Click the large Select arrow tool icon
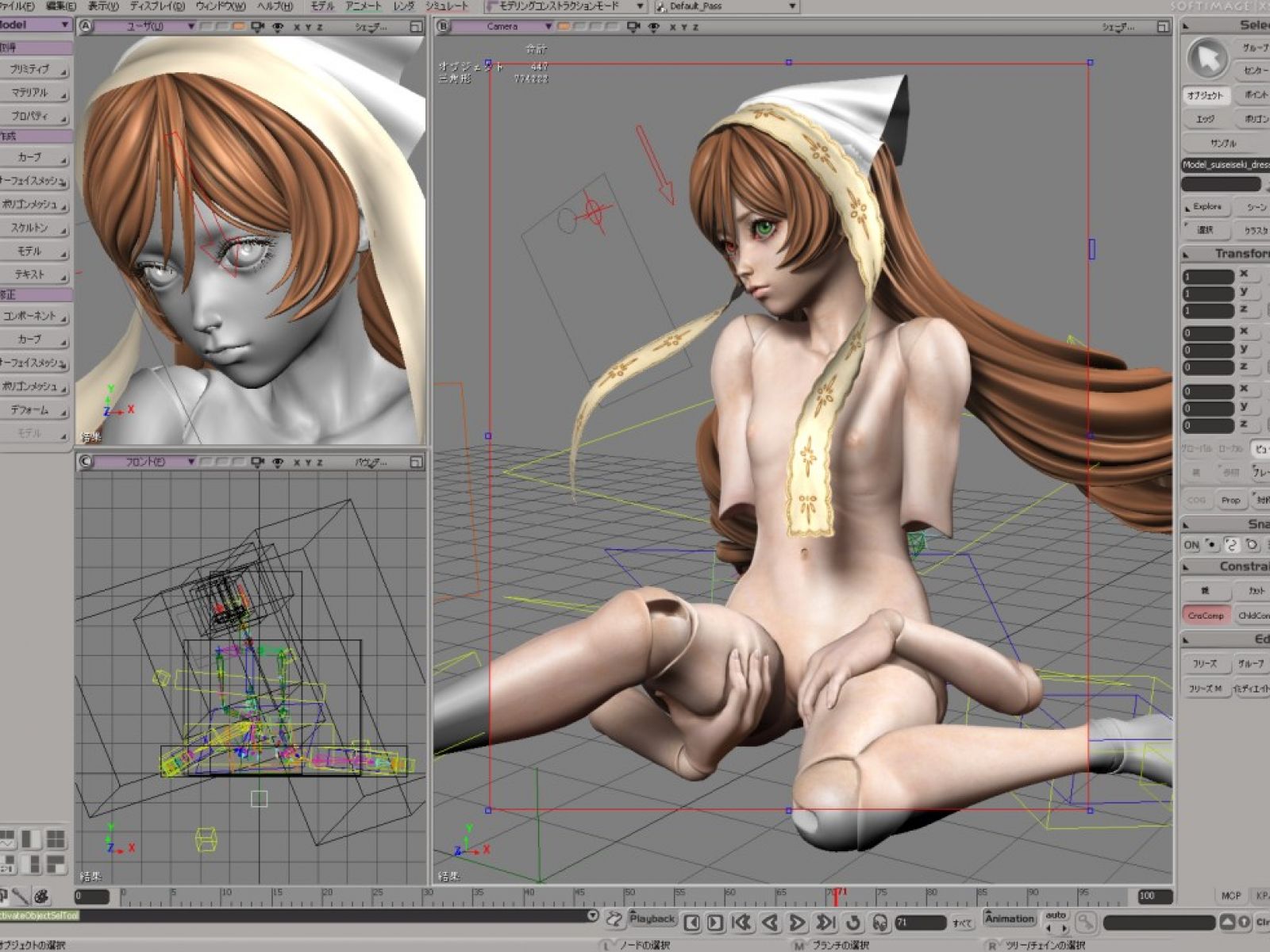1270x952 pixels. pos(1207,58)
